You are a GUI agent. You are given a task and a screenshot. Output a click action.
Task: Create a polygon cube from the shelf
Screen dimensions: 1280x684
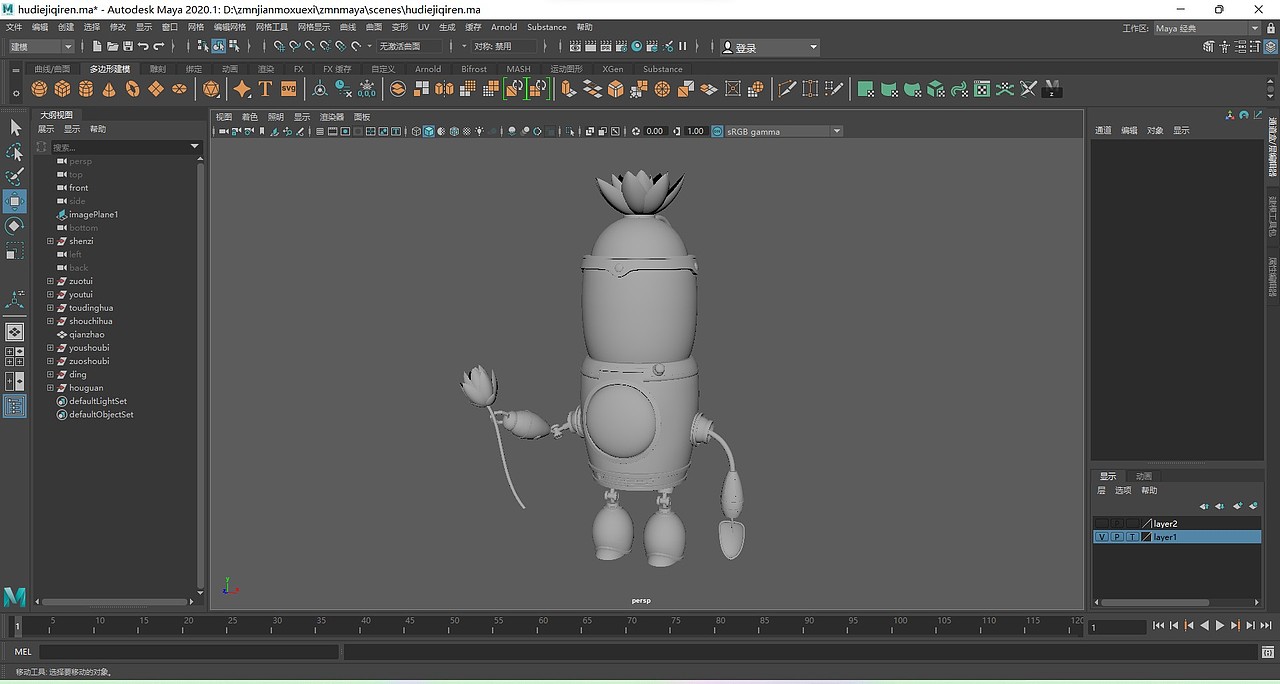[x=62, y=89]
